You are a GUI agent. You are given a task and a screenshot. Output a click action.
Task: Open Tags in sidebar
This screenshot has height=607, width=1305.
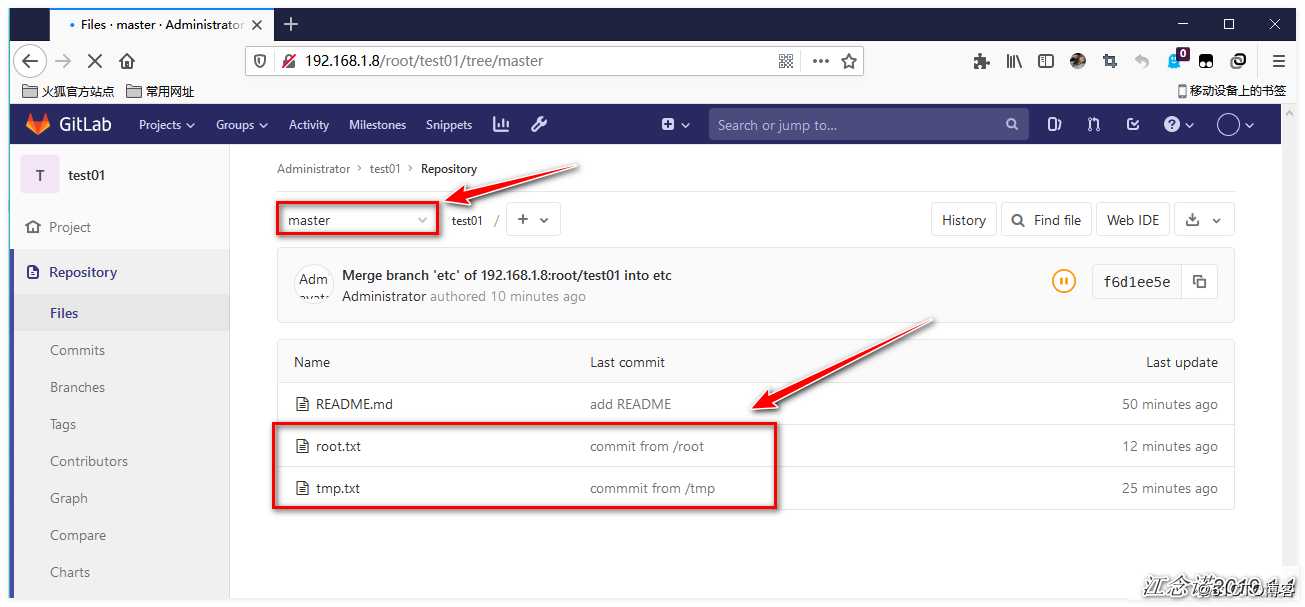tap(63, 424)
